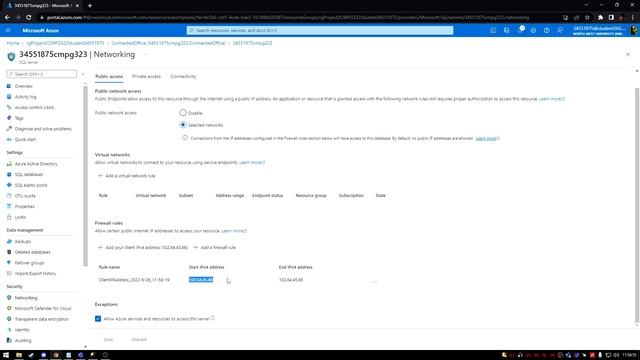This screenshot has height=360, width=640.
Task: Close the Networking blade
Action: pyautogui.click(x=628, y=54)
